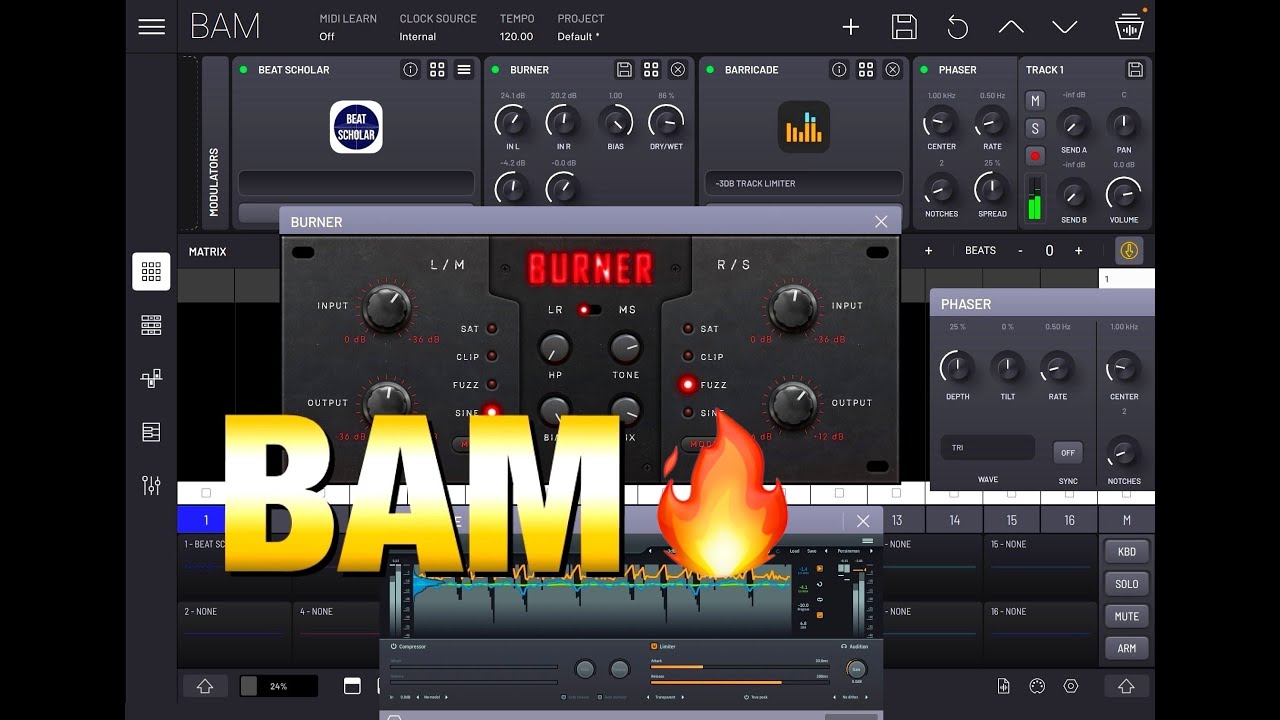Image resolution: width=1280 pixels, height=720 pixels.
Task: Open the Barricade module grid icon
Action: (866, 70)
